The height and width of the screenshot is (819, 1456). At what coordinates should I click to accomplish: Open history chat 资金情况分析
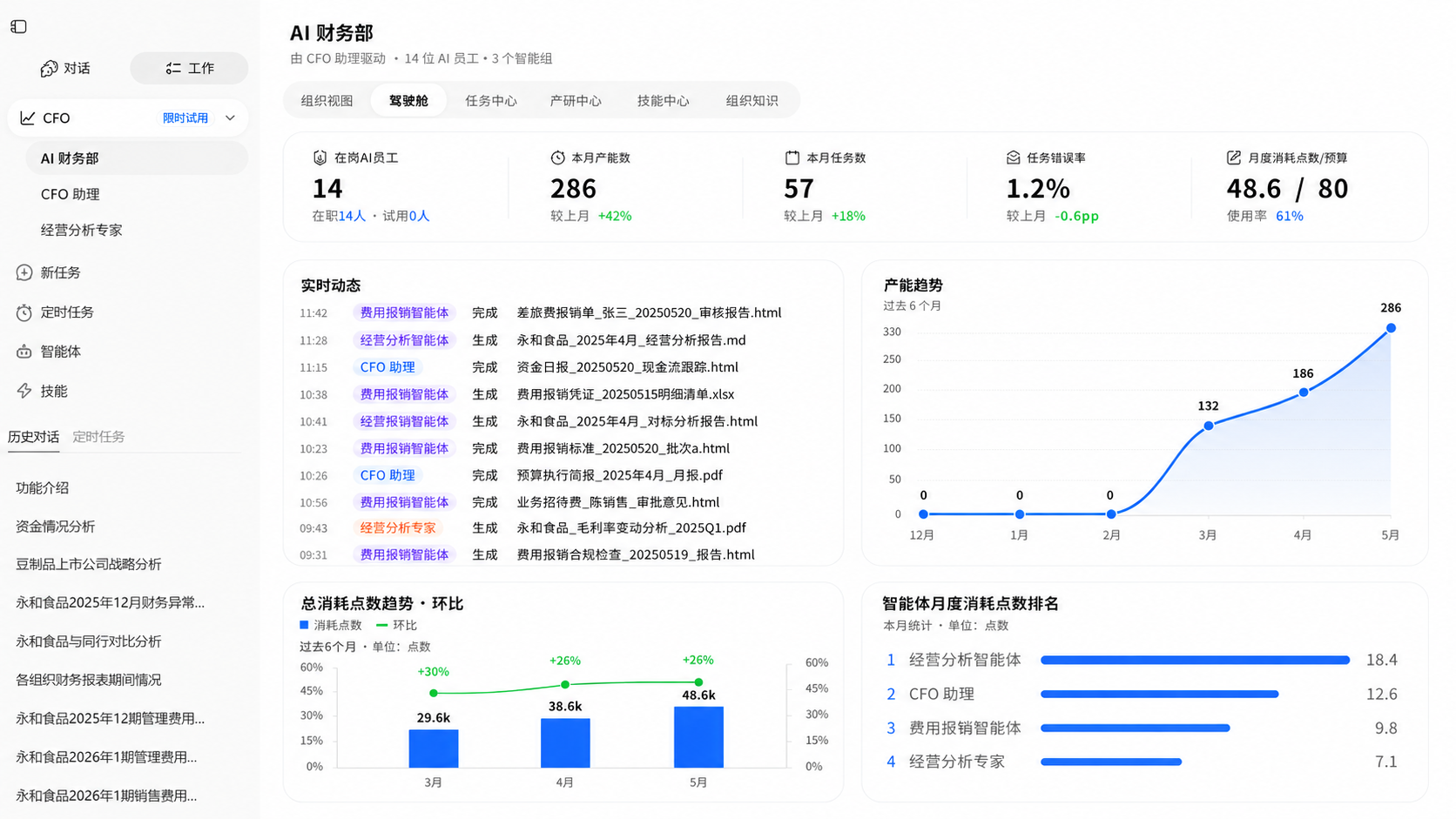(55, 527)
